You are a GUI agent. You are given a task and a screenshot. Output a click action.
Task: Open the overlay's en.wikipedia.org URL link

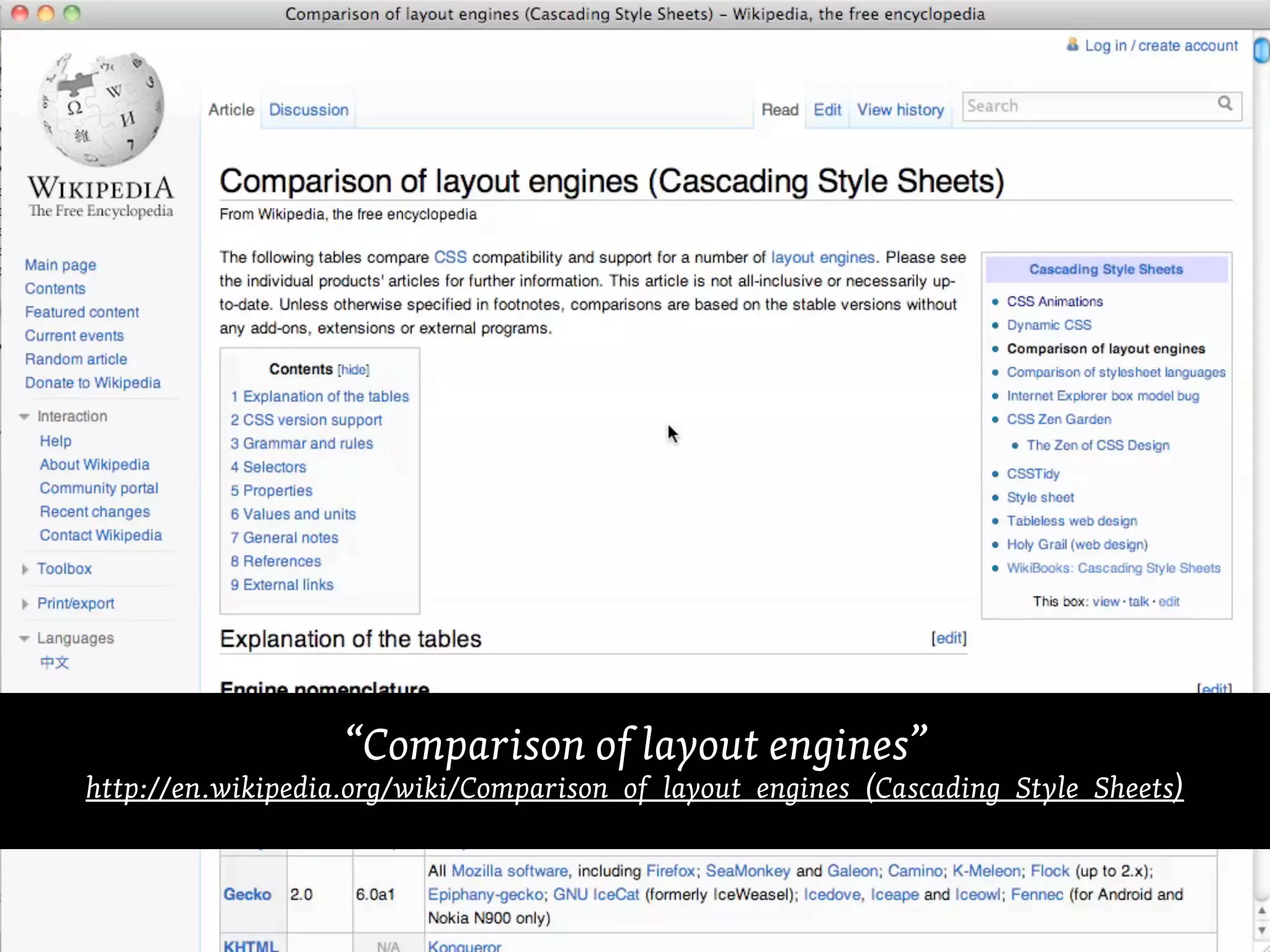tap(634, 788)
